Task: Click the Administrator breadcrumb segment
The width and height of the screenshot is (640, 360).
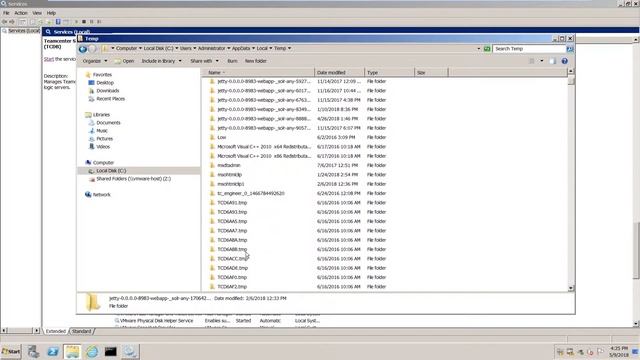Action: coord(211,48)
